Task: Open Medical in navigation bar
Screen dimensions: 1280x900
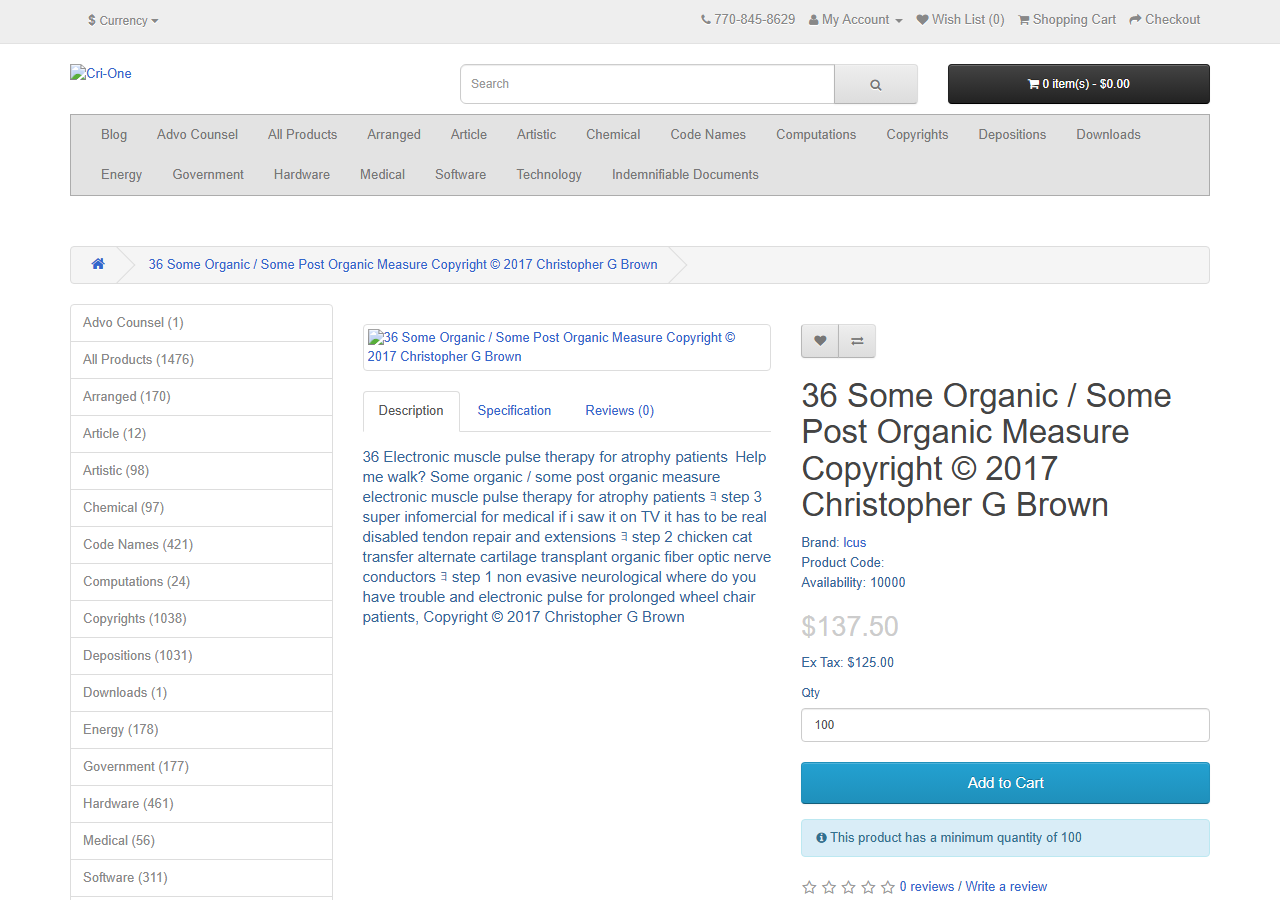Action: [382, 175]
